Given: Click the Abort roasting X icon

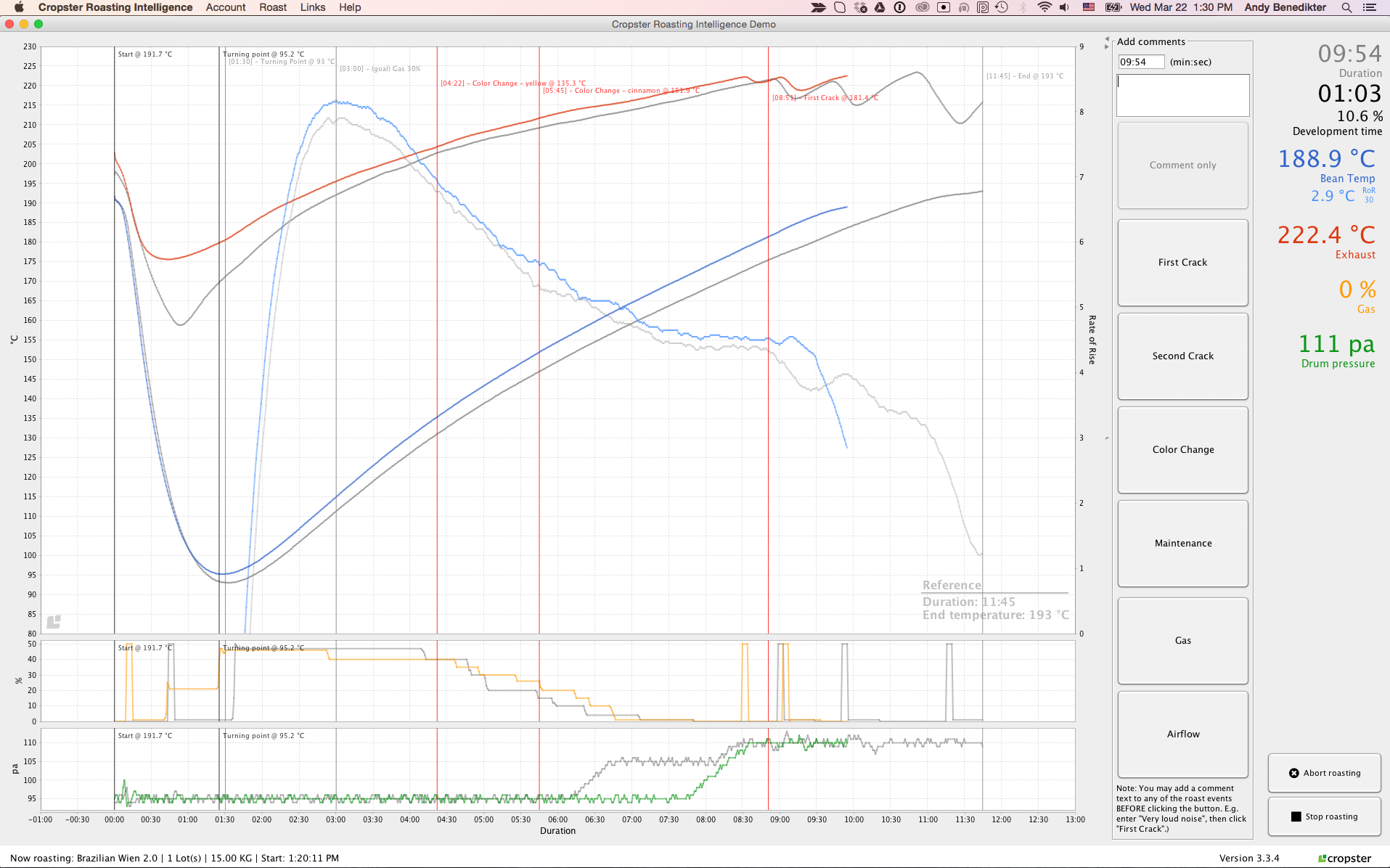Looking at the screenshot, I should point(1294,773).
